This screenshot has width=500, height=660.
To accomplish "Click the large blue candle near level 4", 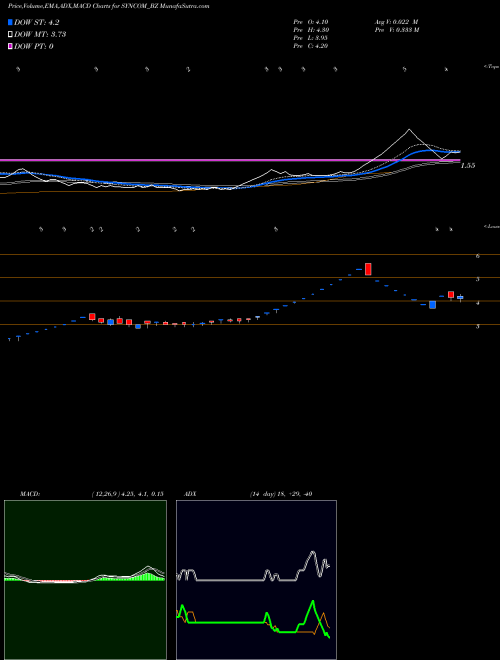I will (x=432, y=305).
